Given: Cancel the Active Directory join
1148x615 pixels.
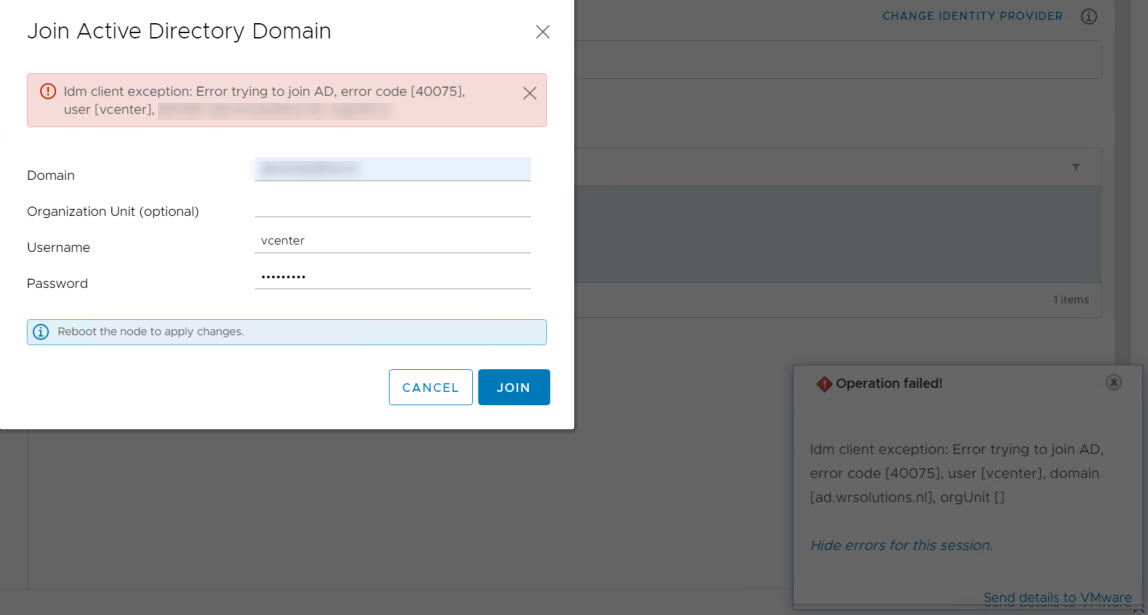Looking at the screenshot, I should (430, 387).
